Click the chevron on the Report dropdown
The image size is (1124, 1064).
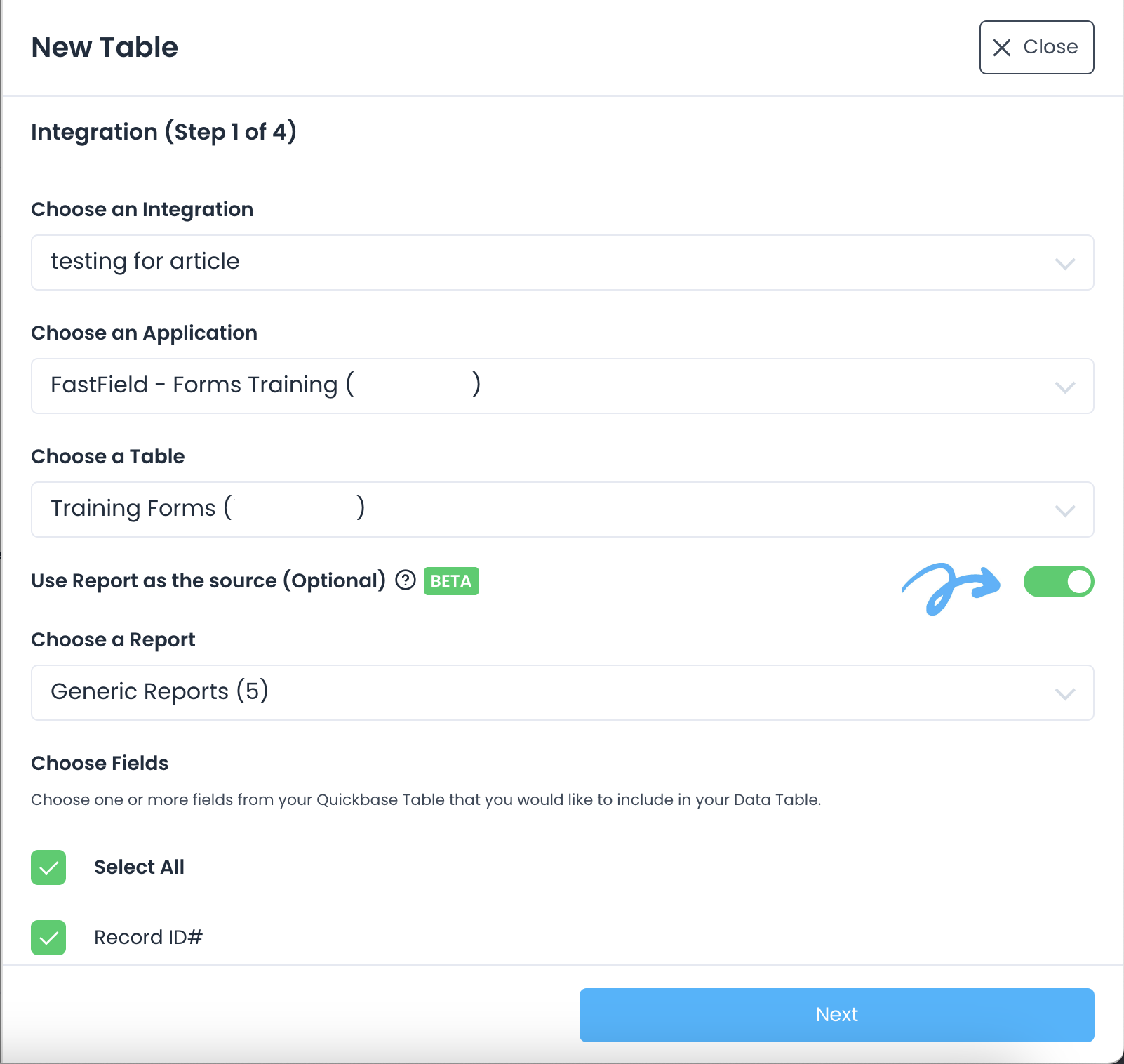click(x=1065, y=693)
